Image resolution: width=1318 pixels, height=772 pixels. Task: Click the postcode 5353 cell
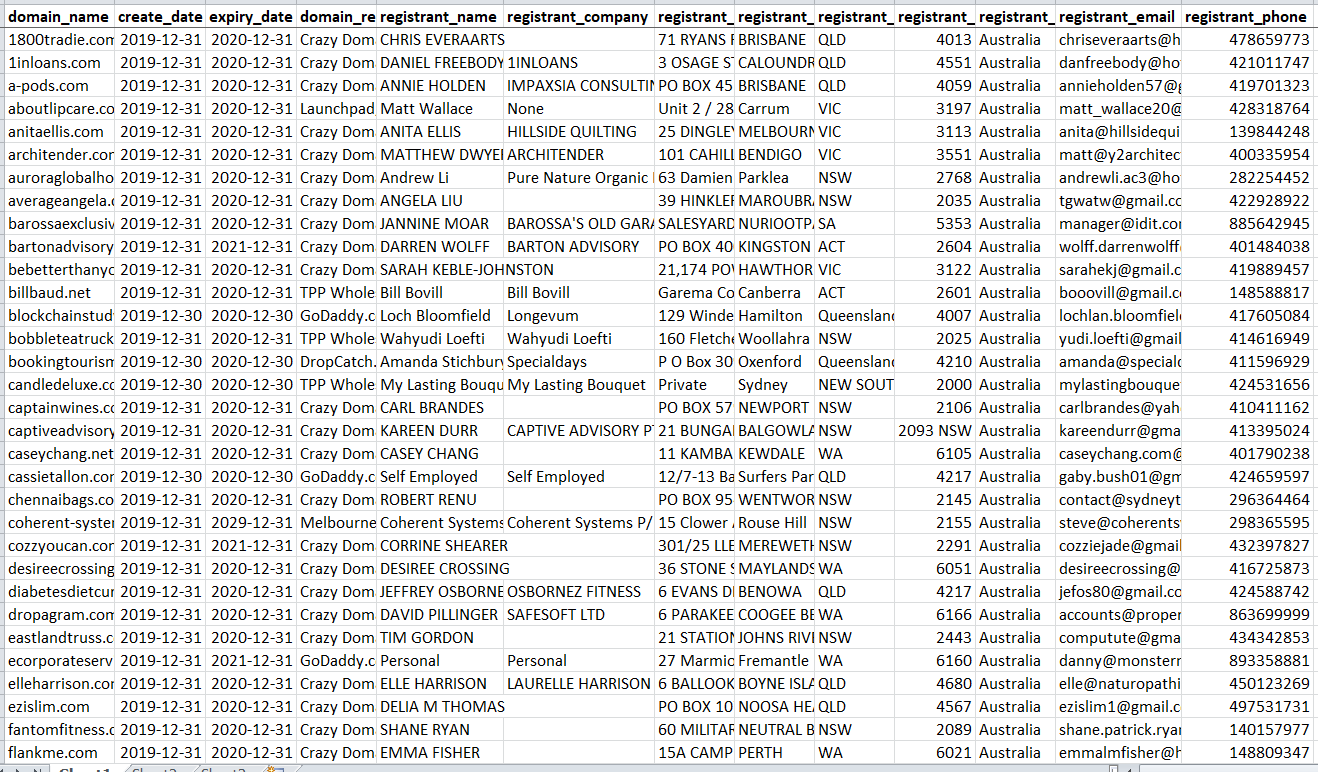pos(935,224)
